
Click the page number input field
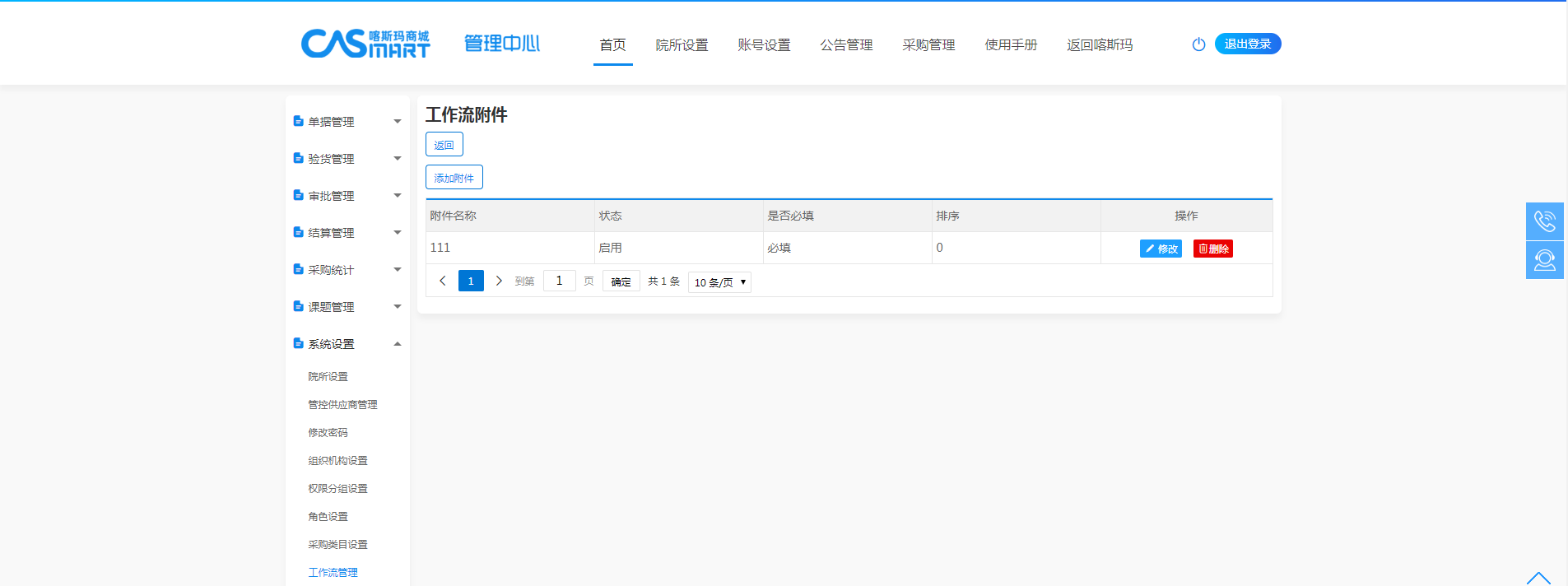tap(559, 281)
